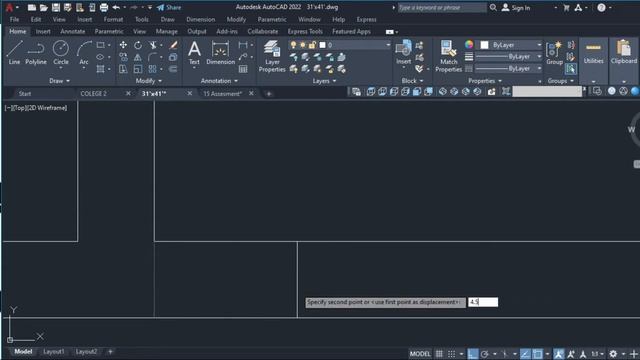Image resolution: width=640 pixels, height=360 pixels.
Task: Click the Erase tool icon
Action: click(x=173, y=45)
